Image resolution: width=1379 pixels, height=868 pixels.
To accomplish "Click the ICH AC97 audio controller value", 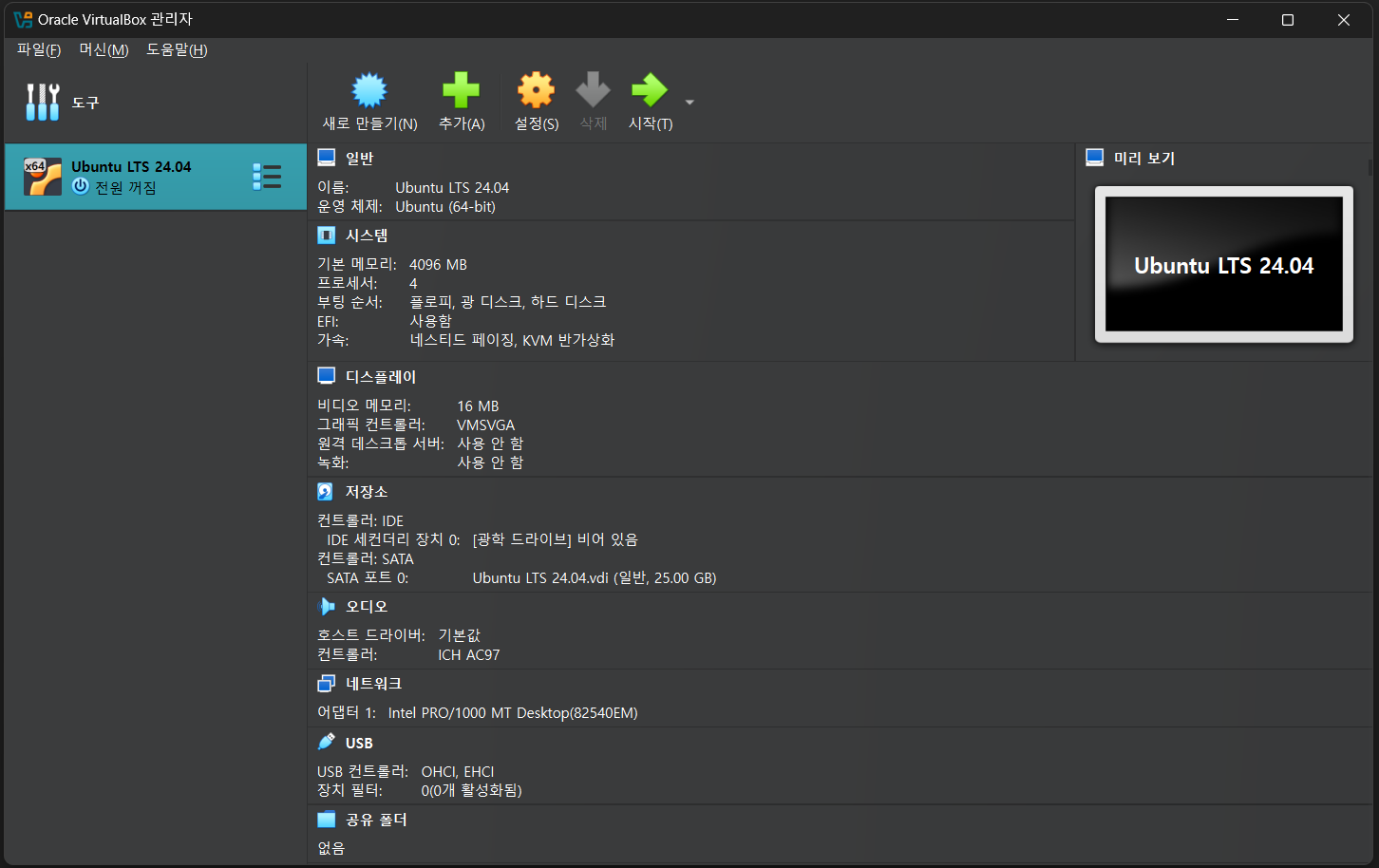I will click(x=468, y=654).
